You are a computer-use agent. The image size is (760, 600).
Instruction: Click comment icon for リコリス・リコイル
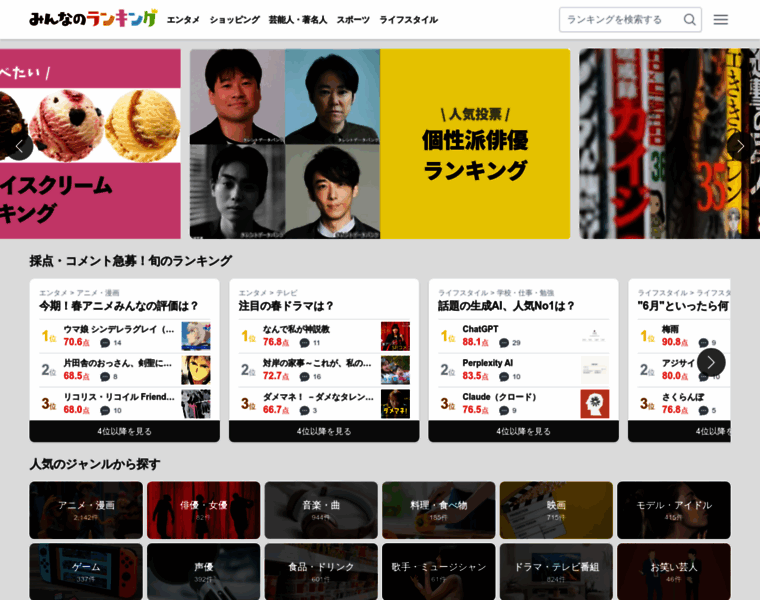coord(105,411)
